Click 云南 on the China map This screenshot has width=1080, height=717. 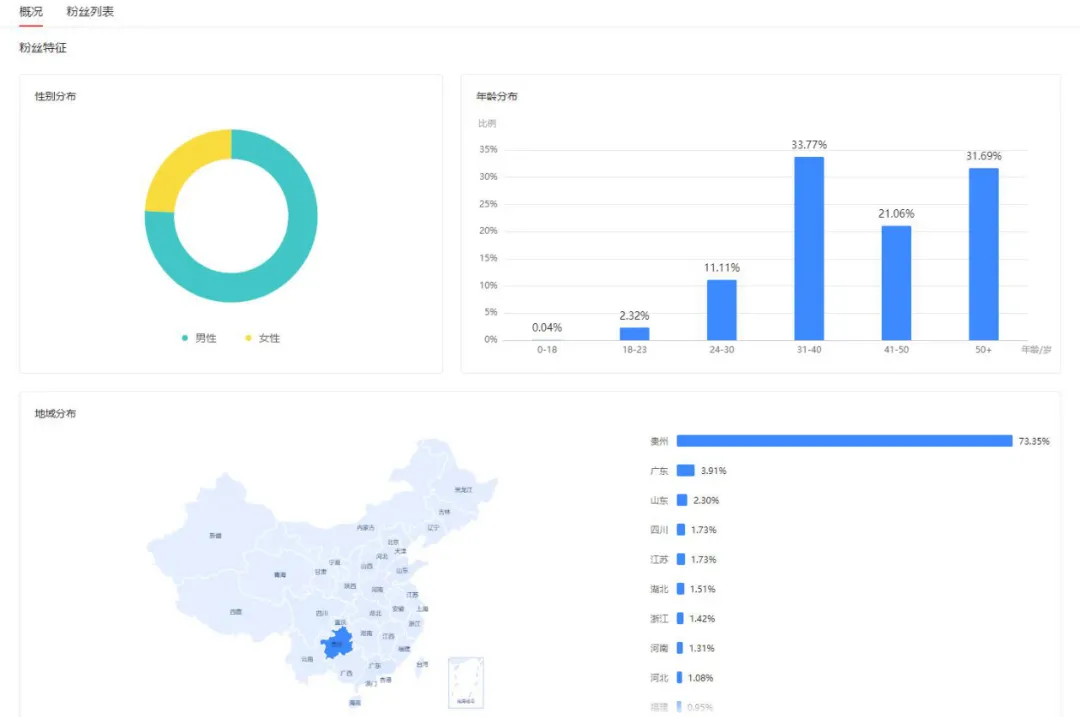307,659
